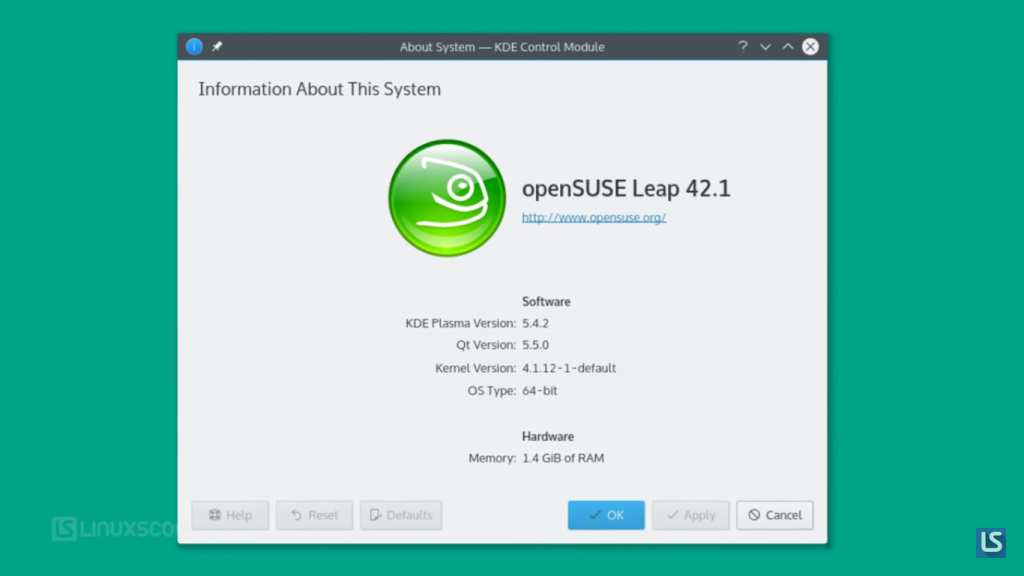
Task: Click the OS Type value 64-bit
Action: click(539, 391)
